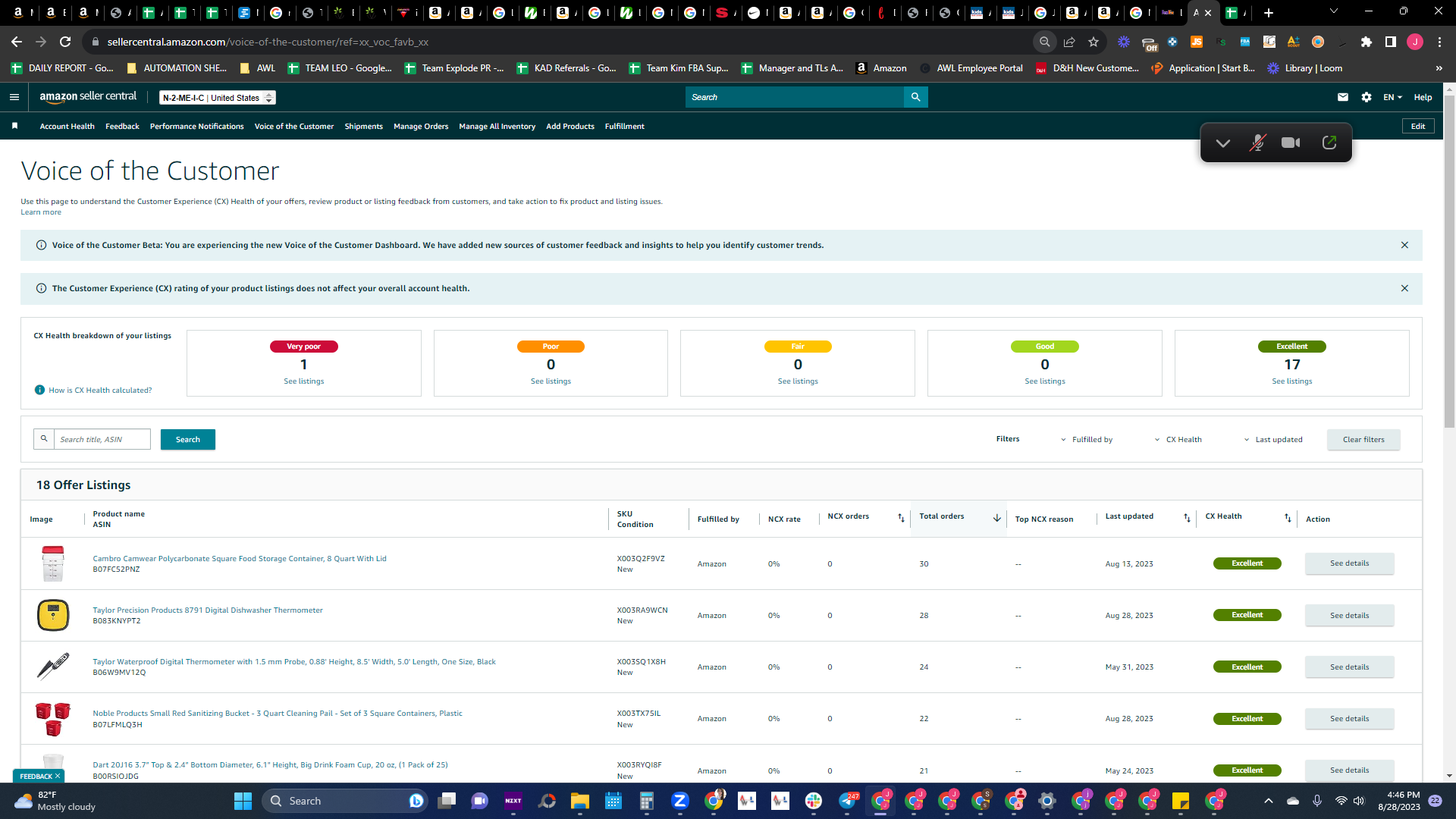The width and height of the screenshot is (1456, 819).
Task: Click the info icon beside How is CX Health calculated
Action: click(39, 390)
